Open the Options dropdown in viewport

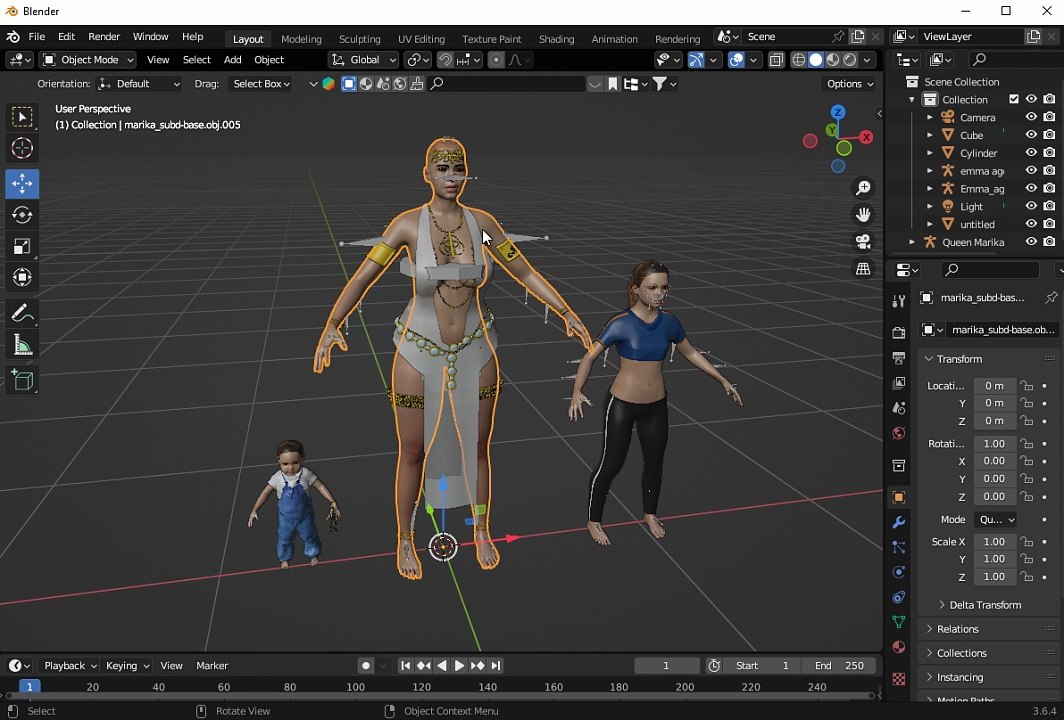tap(850, 83)
